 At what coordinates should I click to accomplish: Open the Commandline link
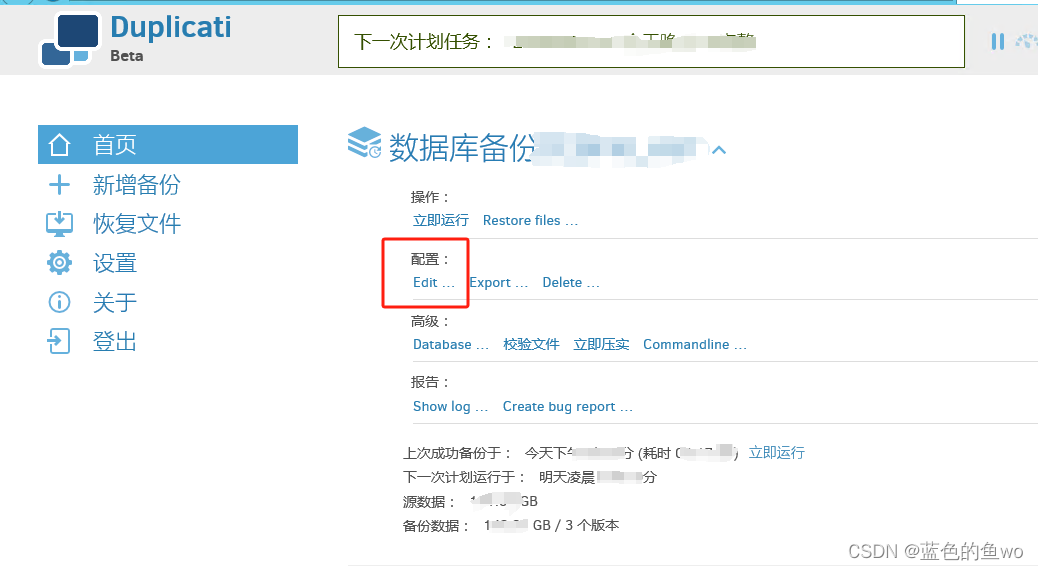click(694, 344)
